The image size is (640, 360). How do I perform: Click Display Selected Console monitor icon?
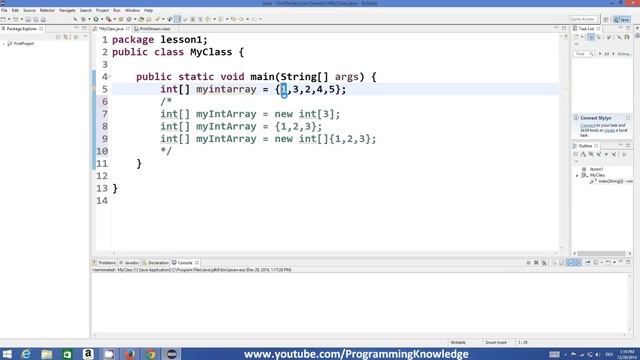[x=596, y=262]
